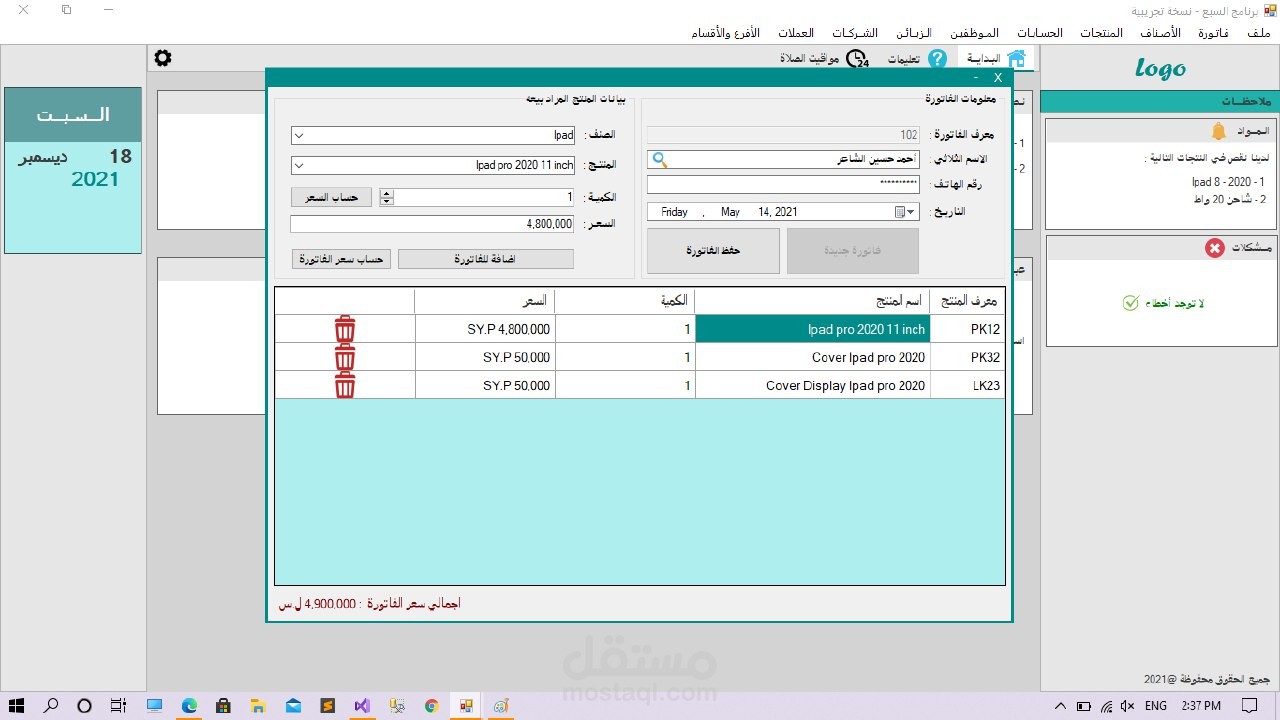Open the date picker dropdown arrow
The image size is (1280, 720).
point(912,212)
